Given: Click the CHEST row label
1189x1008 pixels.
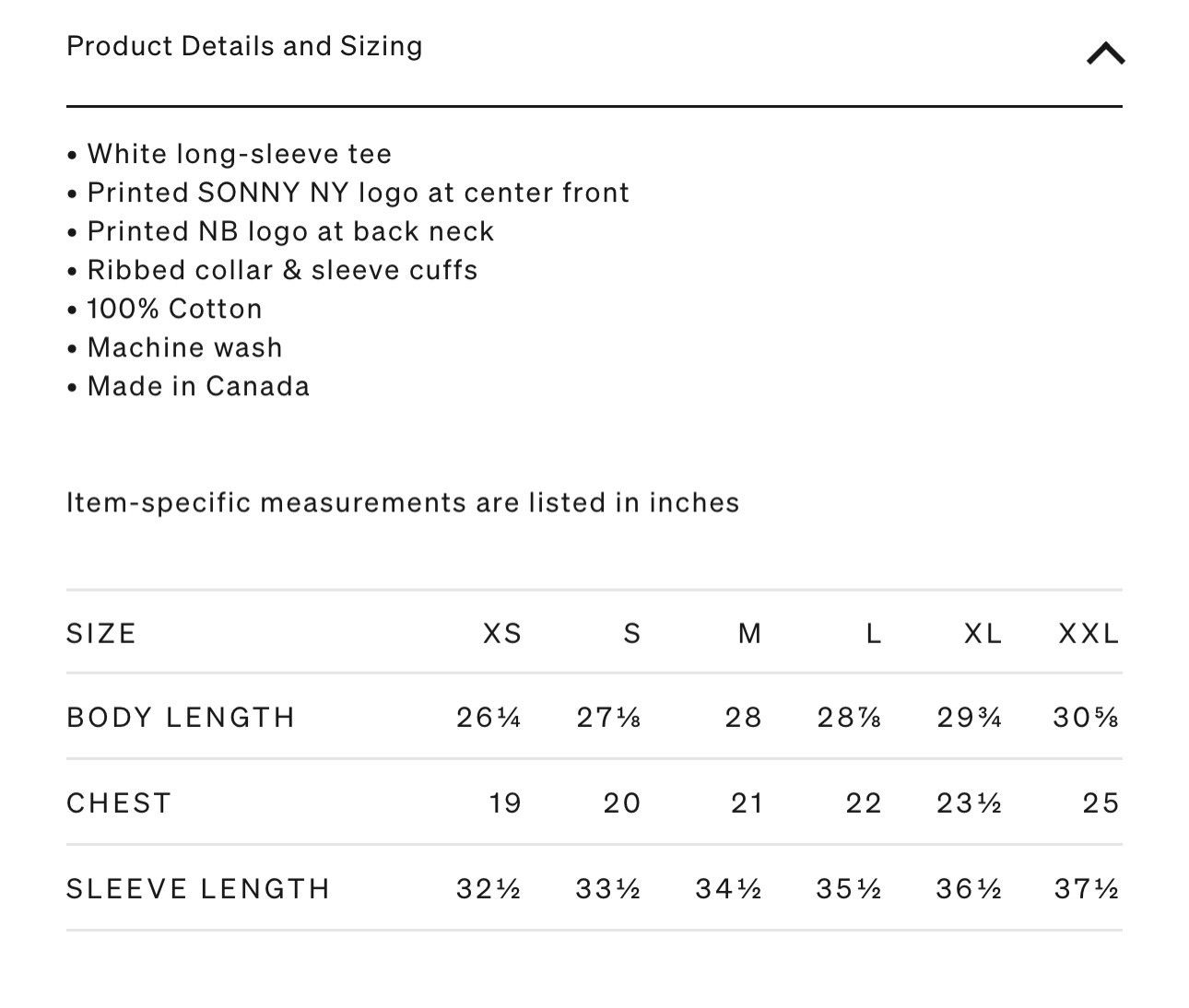Looking at the screenshot, I should tap(119, 803).
